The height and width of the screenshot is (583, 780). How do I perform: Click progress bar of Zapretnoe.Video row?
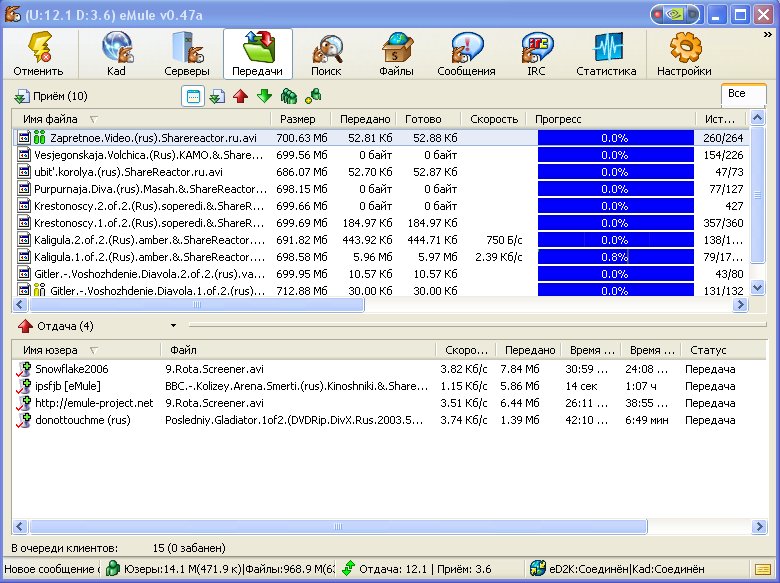tap(616, 138)
